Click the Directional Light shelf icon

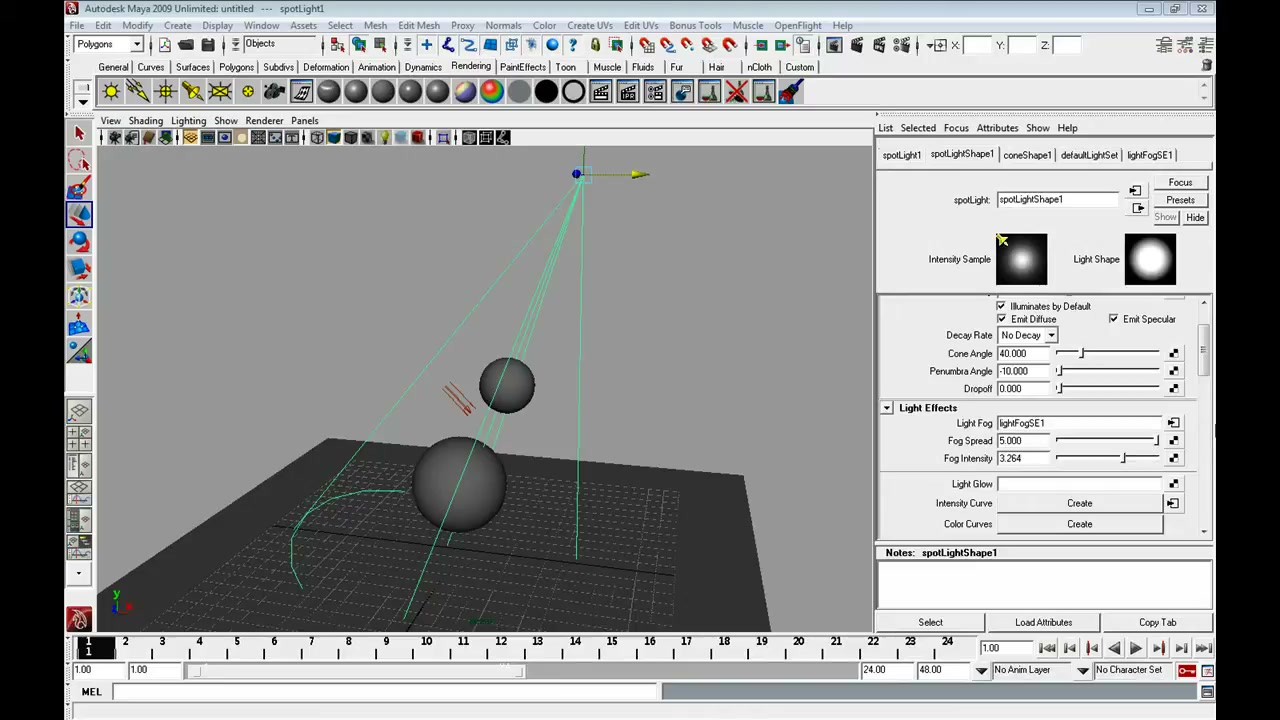[138, 93]
